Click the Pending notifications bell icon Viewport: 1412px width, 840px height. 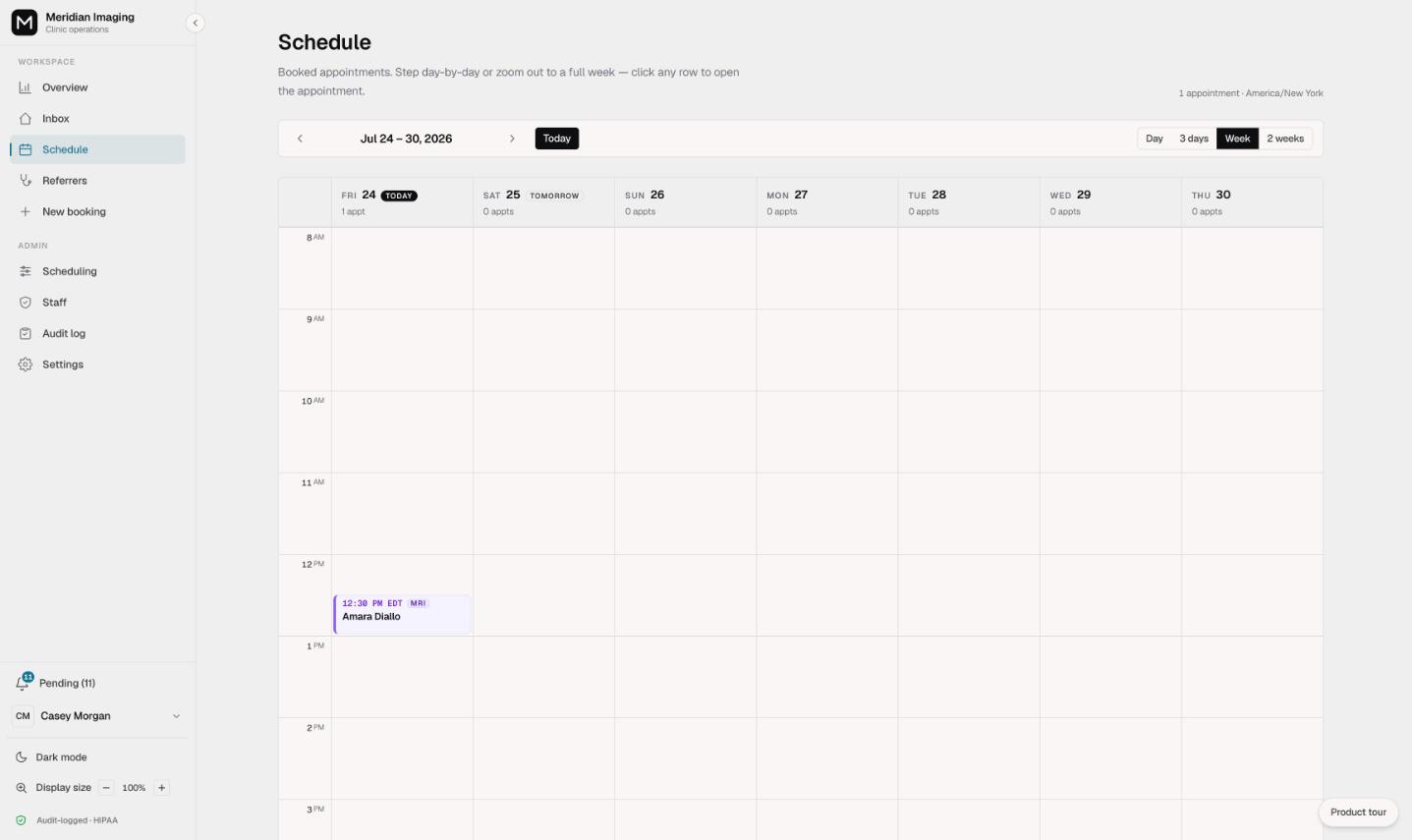[23, 683]
